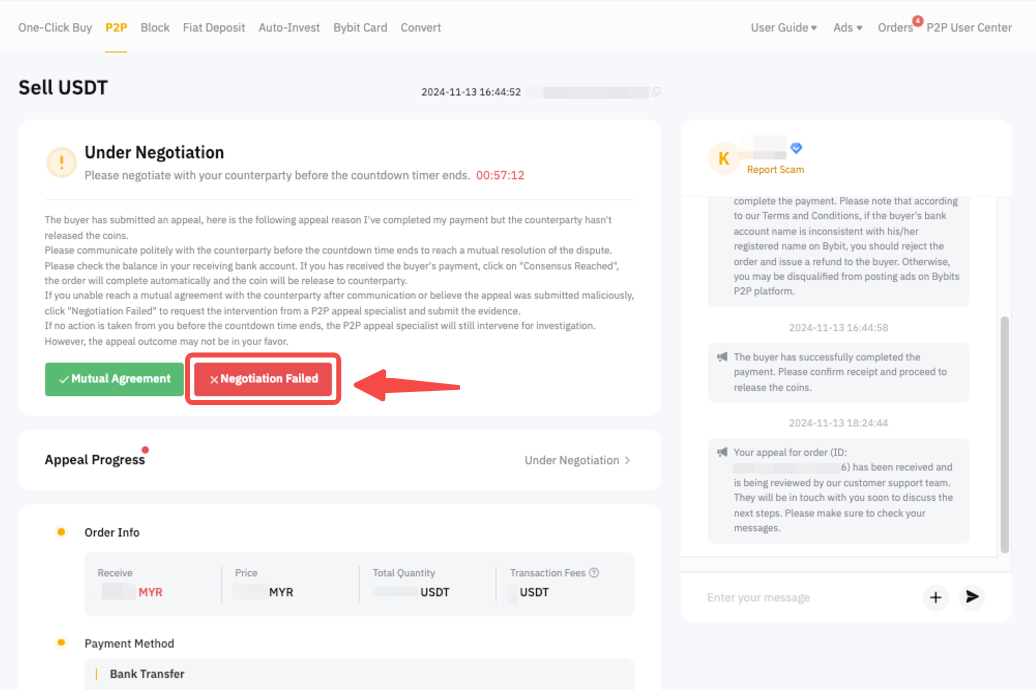This screenshot has height=690, width=1036.
Task: Focus the Enter your message field
Action: [800, 598]
